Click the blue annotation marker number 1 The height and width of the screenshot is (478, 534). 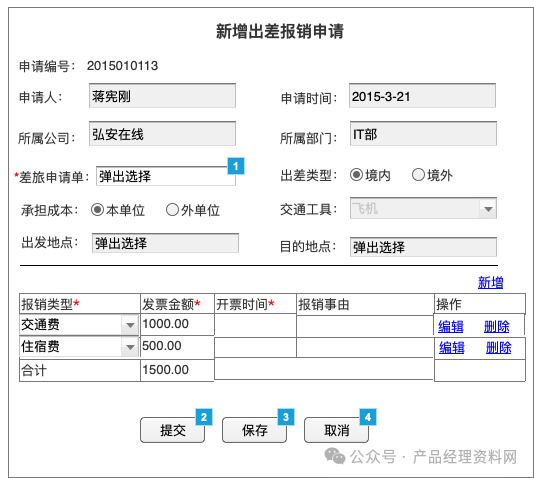click(236, 166)
